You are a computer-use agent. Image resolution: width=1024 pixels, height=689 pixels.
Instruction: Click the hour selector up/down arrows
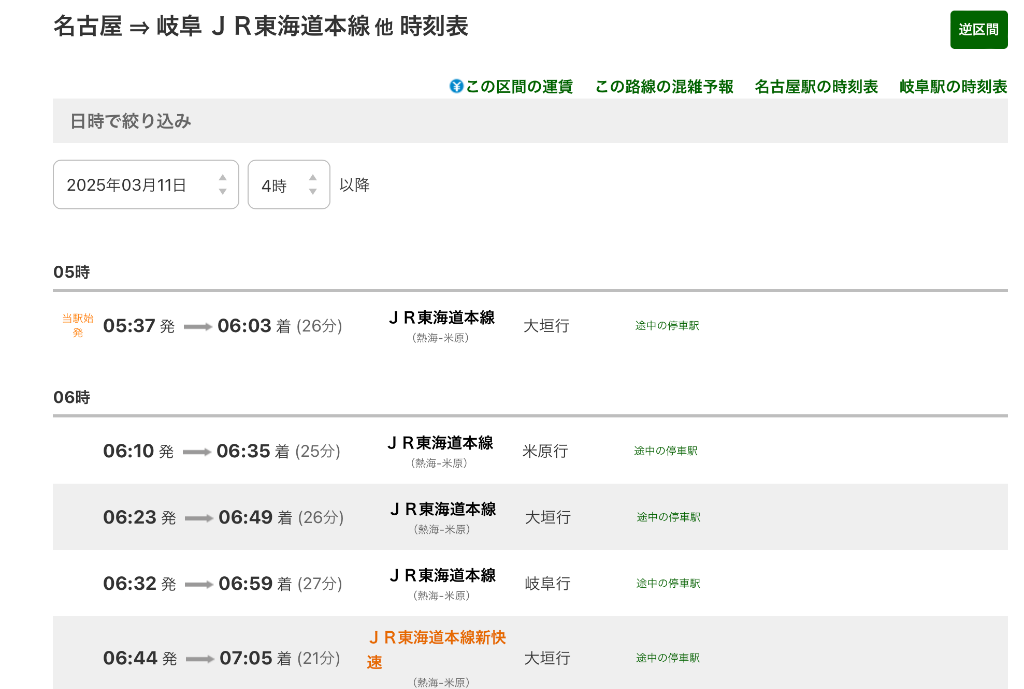click(313, 185)
